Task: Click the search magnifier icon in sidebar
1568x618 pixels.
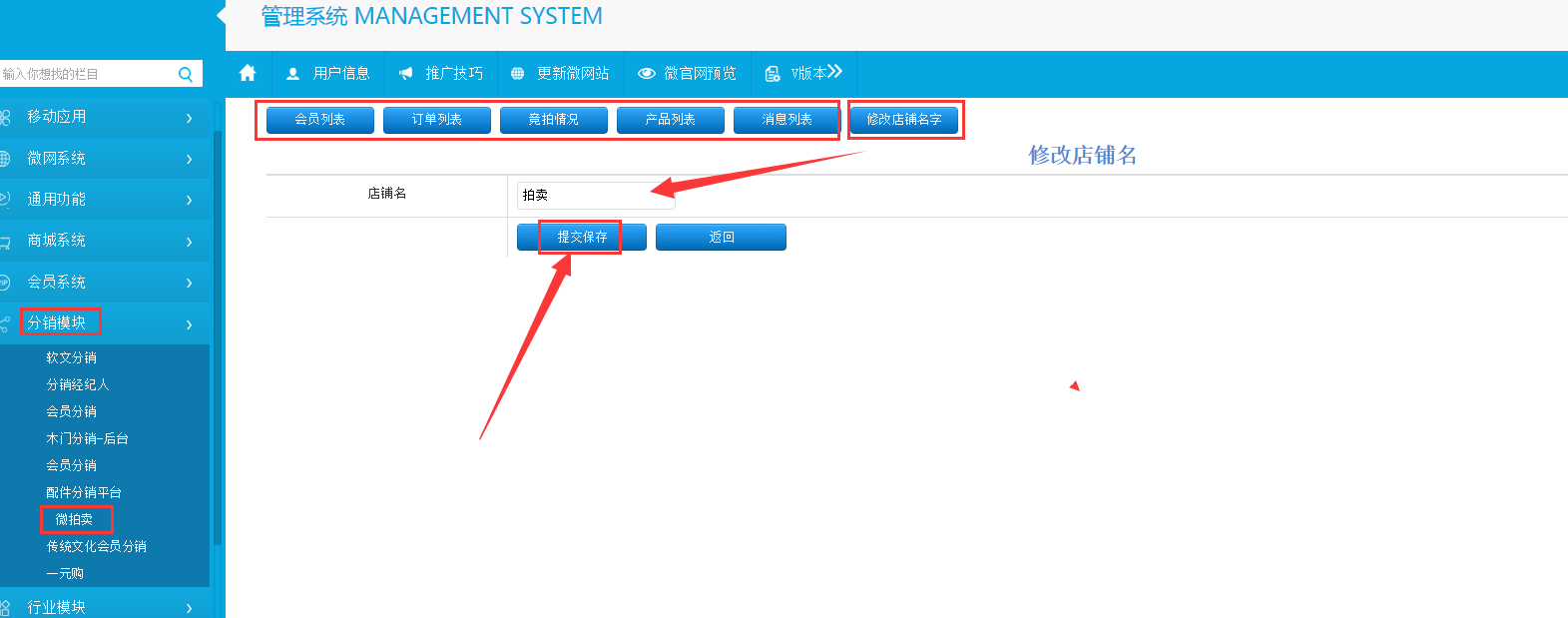Action: coord(186,74)
